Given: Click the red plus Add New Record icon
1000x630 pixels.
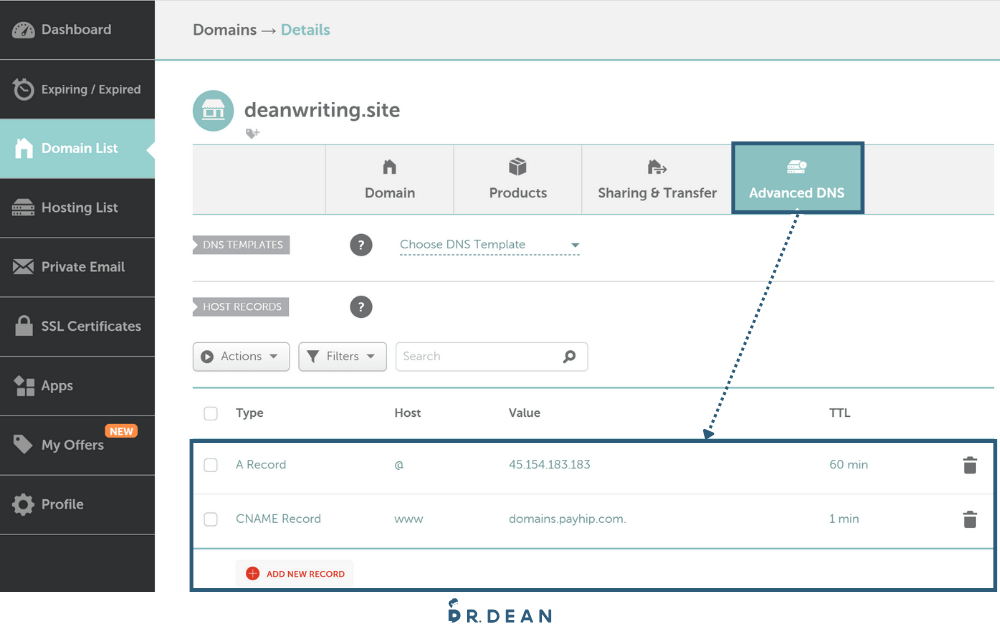Looking at the screenshot, I should [x=252, y=574].
